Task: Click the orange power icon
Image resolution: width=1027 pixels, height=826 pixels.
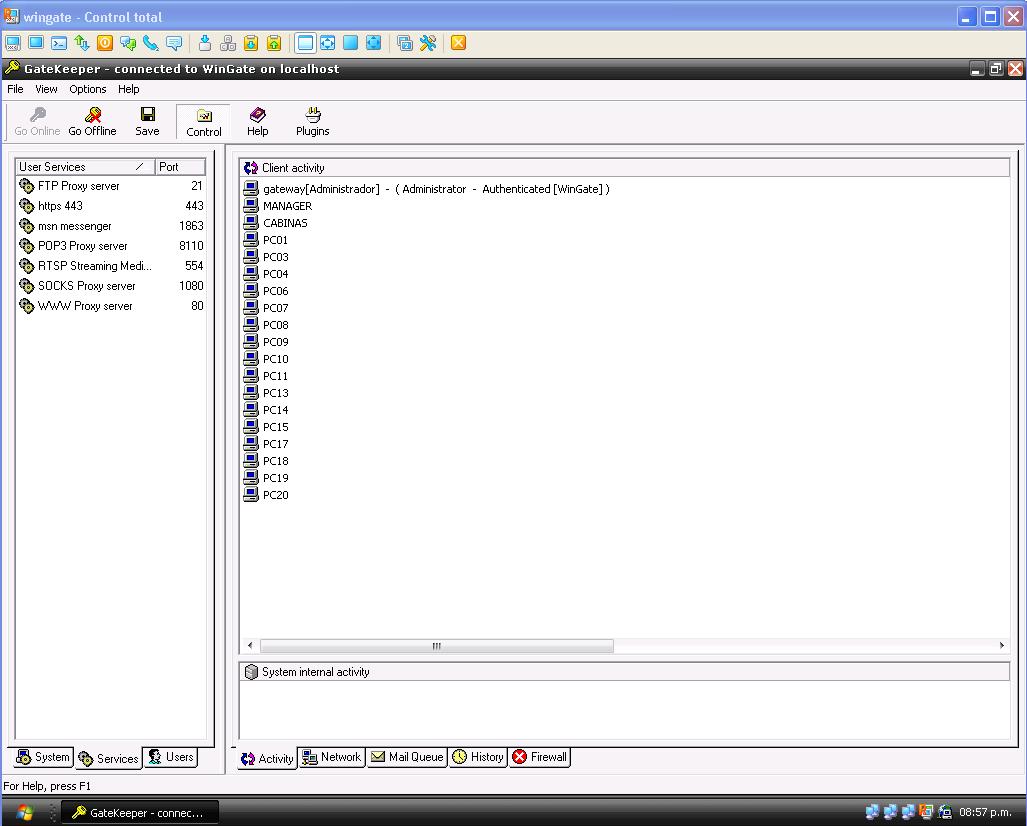Action: pyautogui.click(x=105, y=43)
